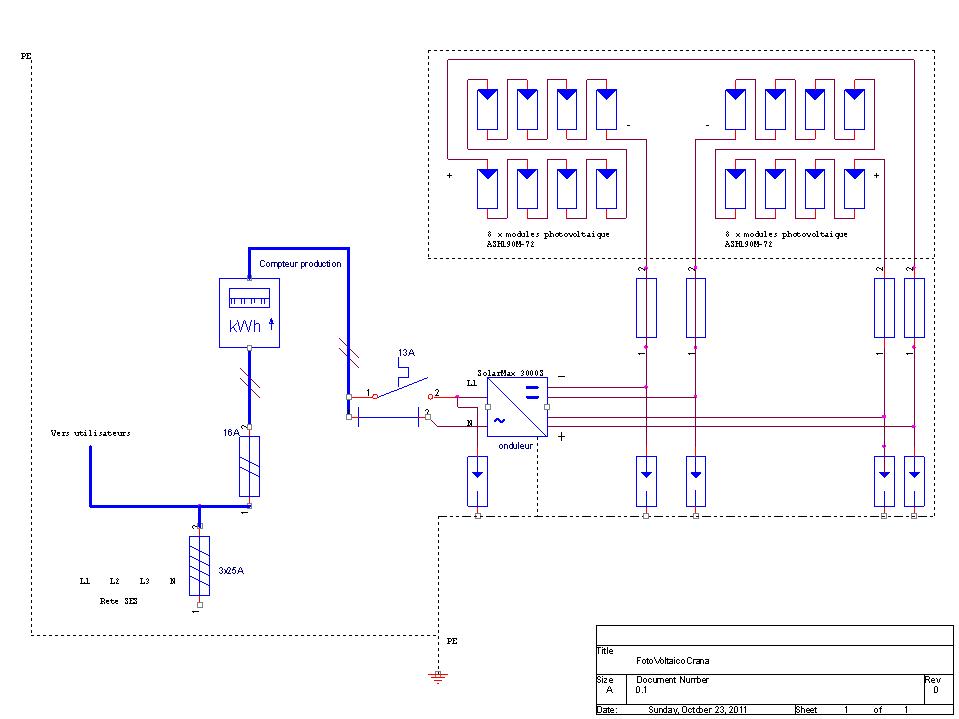Click the kWh production meter symbol
Image resolution: width=959 pixels, height=719 pixels.
(x=249, y=313)
